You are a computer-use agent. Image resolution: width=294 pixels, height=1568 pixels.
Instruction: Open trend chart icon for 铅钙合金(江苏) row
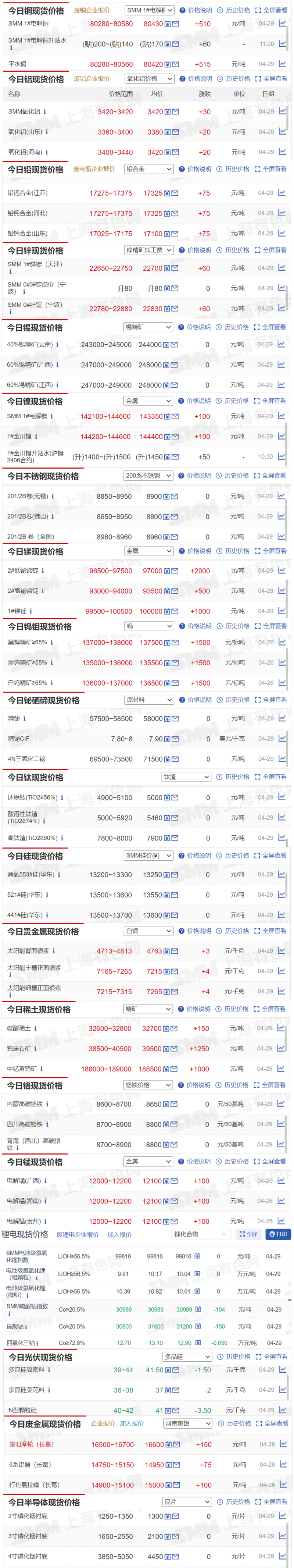(282, 193)
